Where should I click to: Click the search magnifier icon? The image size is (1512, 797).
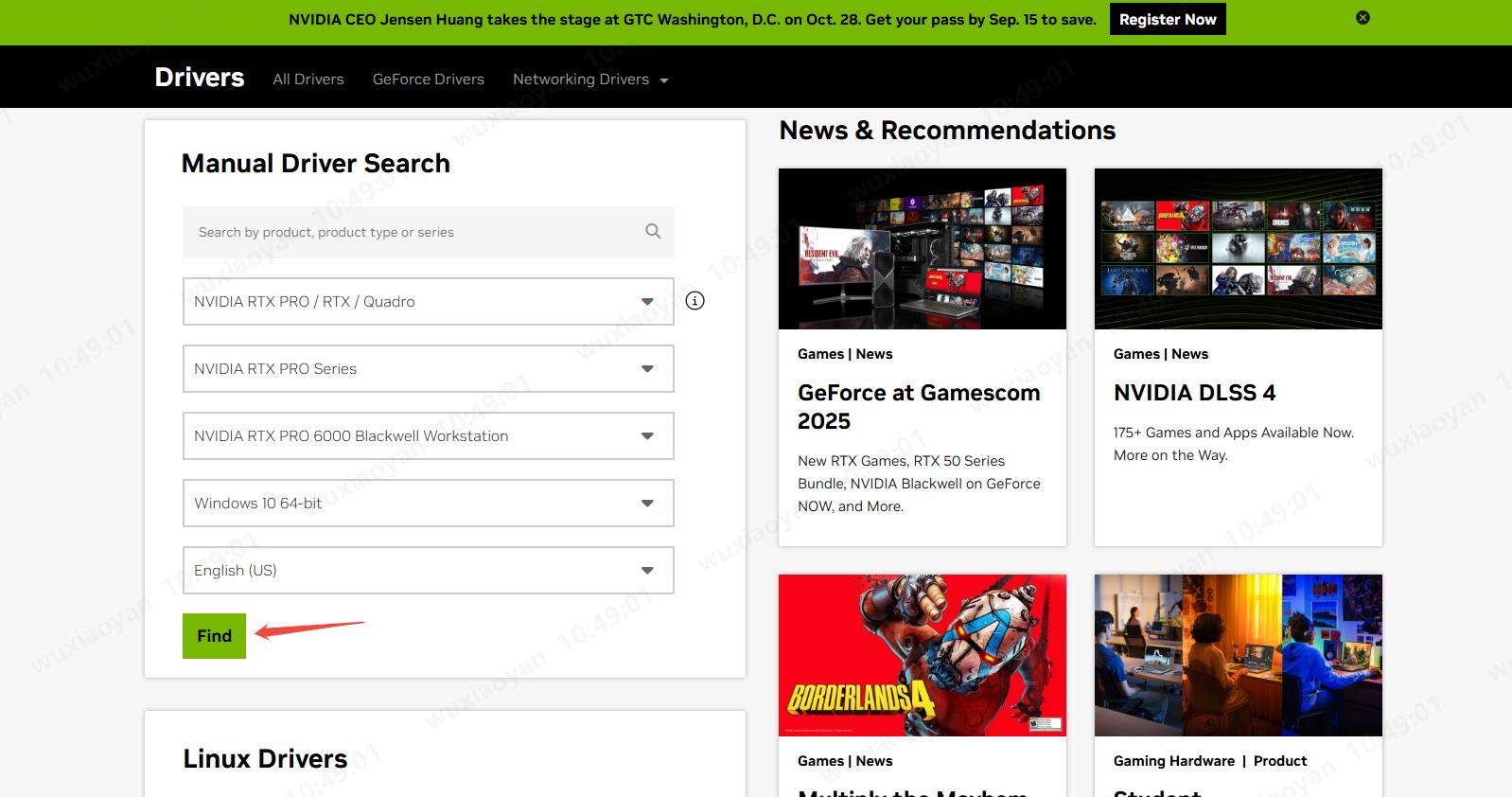653,231
